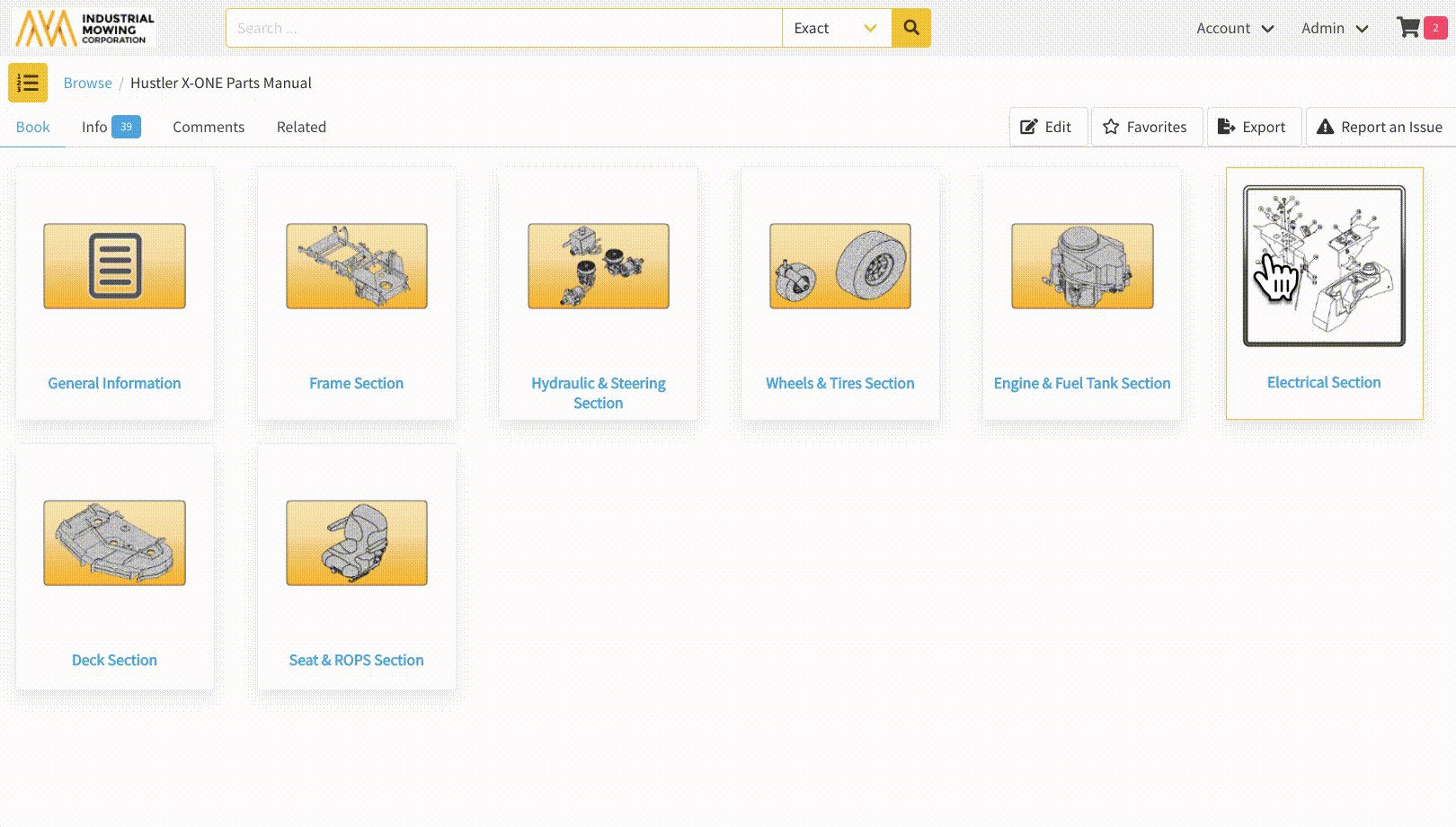Open the Hydraulic & Steering Section image
1456x827 pixels.
(x=599, y=266)
